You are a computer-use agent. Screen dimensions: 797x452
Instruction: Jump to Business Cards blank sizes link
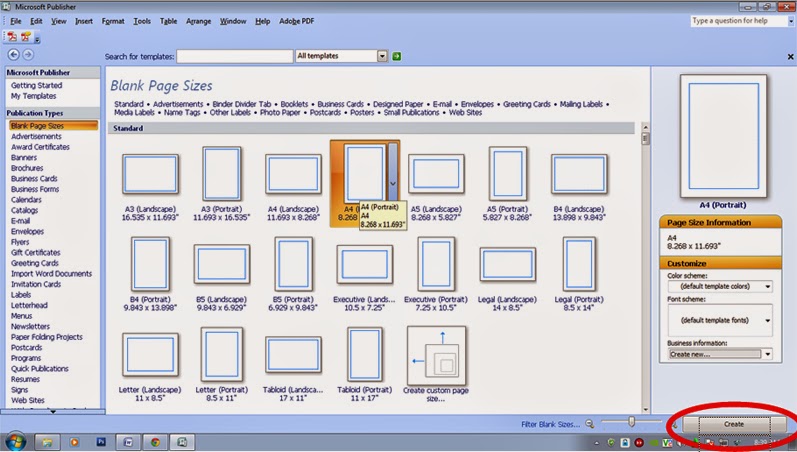[x=341, y=104]
